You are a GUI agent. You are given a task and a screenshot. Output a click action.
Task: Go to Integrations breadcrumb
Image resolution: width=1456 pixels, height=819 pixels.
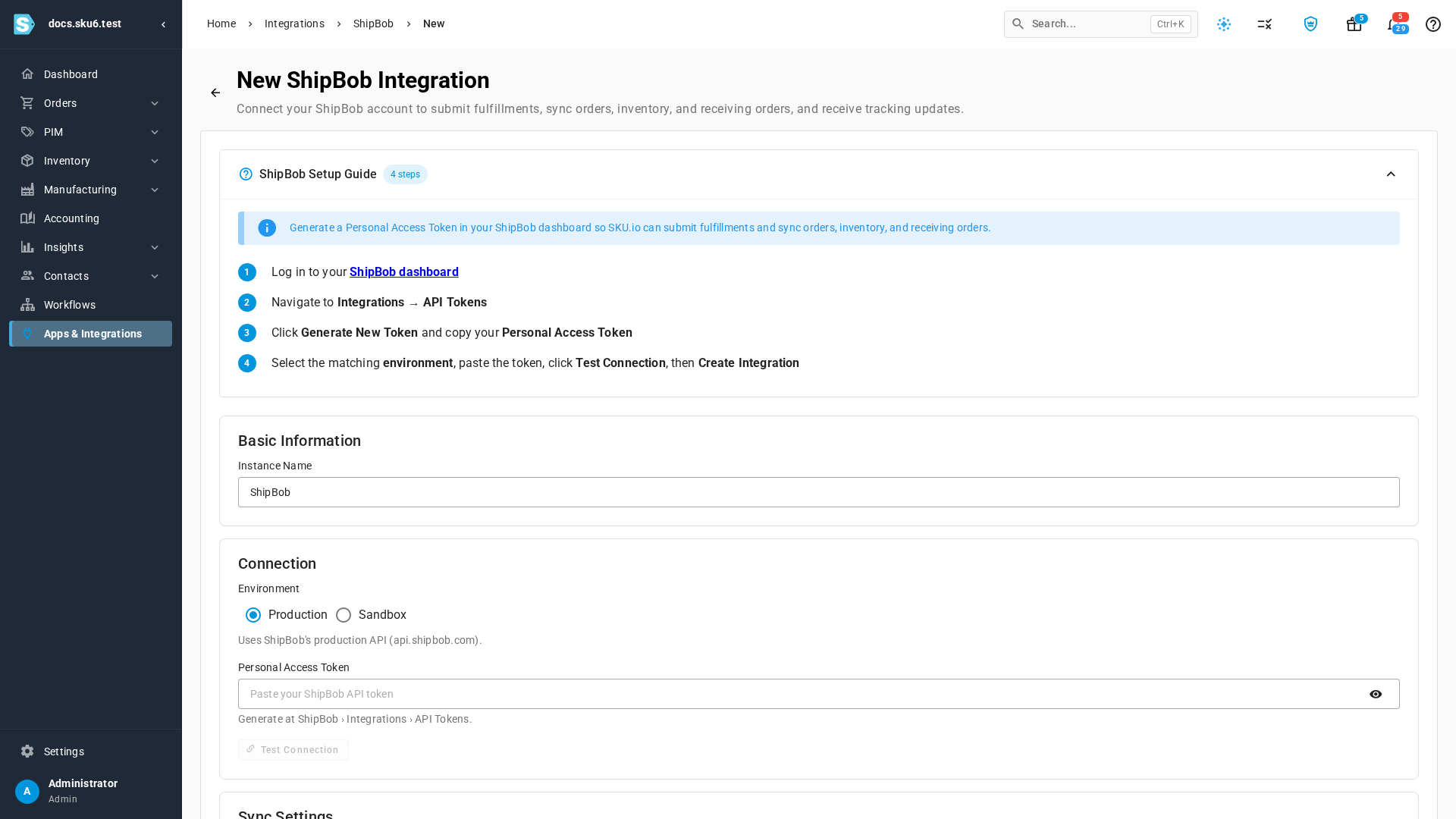pyautogui.click(x=294, y=24)
